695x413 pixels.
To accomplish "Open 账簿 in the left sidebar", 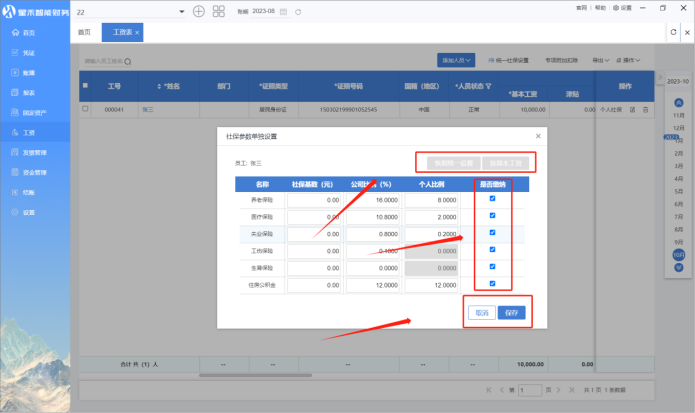I will pos(29,72).
